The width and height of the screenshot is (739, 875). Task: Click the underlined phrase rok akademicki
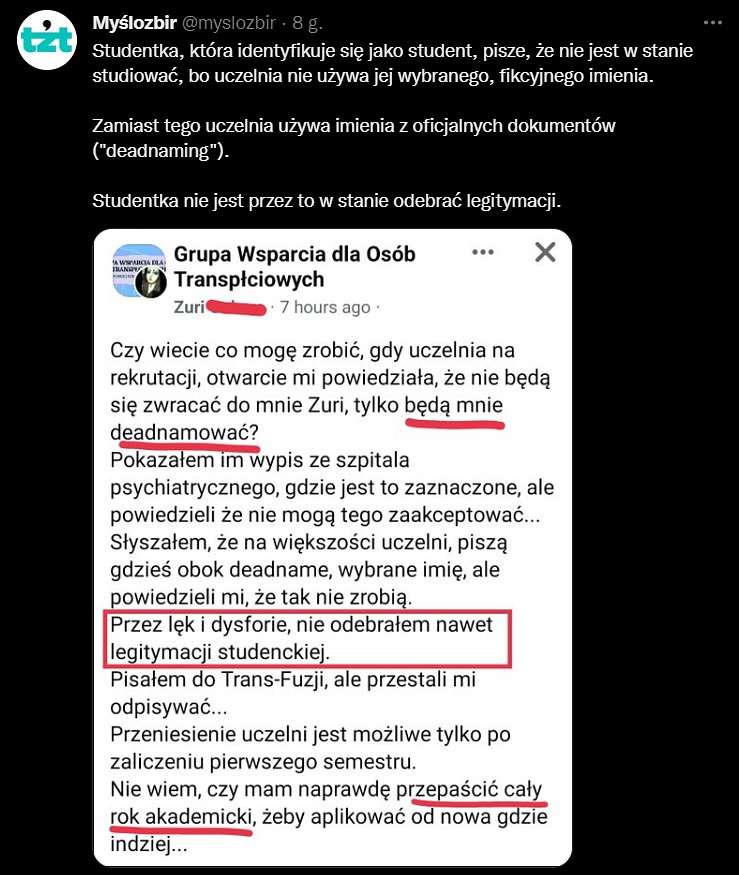click(x=181, y=817)
